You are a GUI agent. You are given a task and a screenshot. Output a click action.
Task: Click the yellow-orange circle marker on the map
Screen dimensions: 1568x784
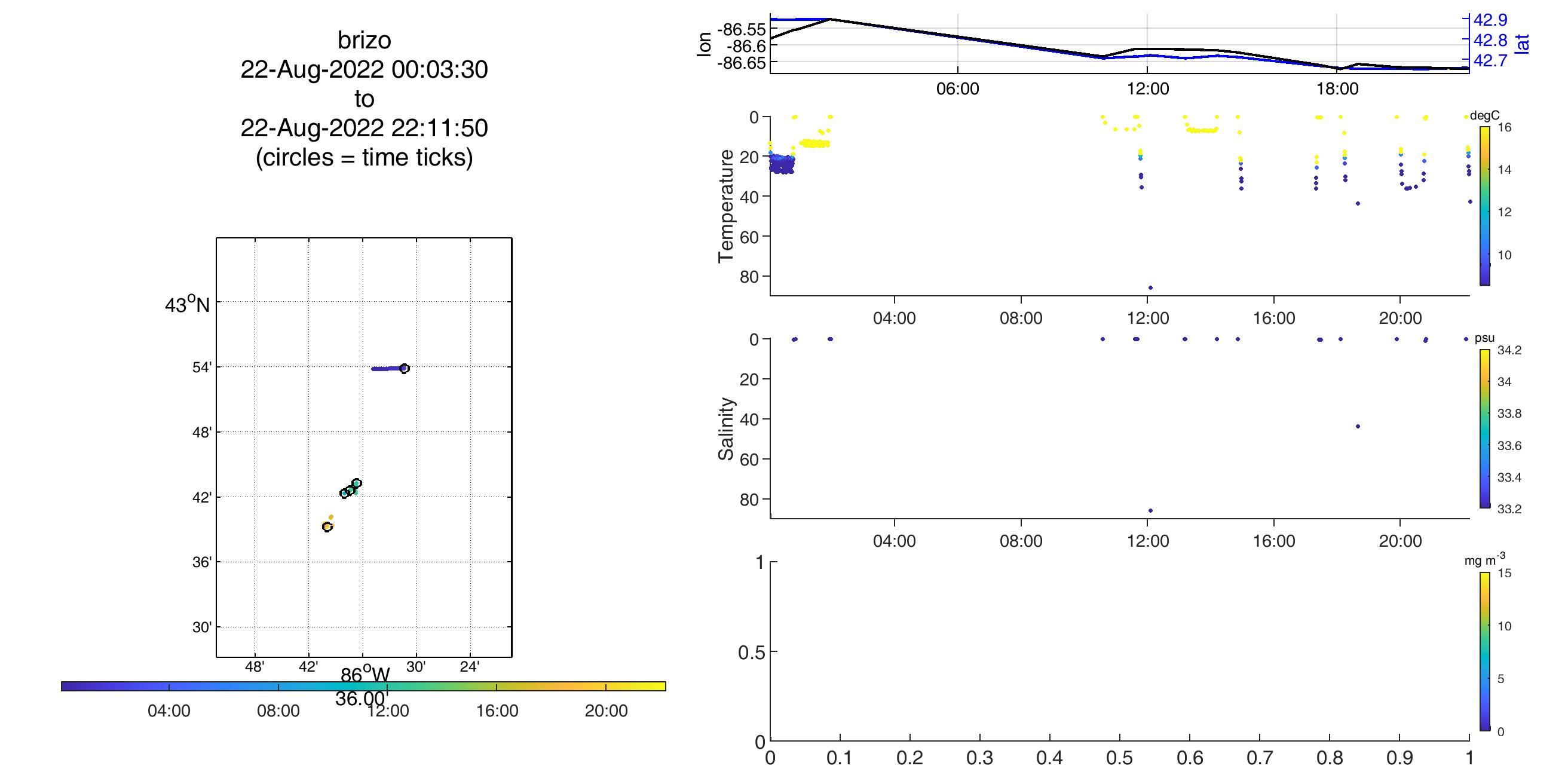(327, 526)
